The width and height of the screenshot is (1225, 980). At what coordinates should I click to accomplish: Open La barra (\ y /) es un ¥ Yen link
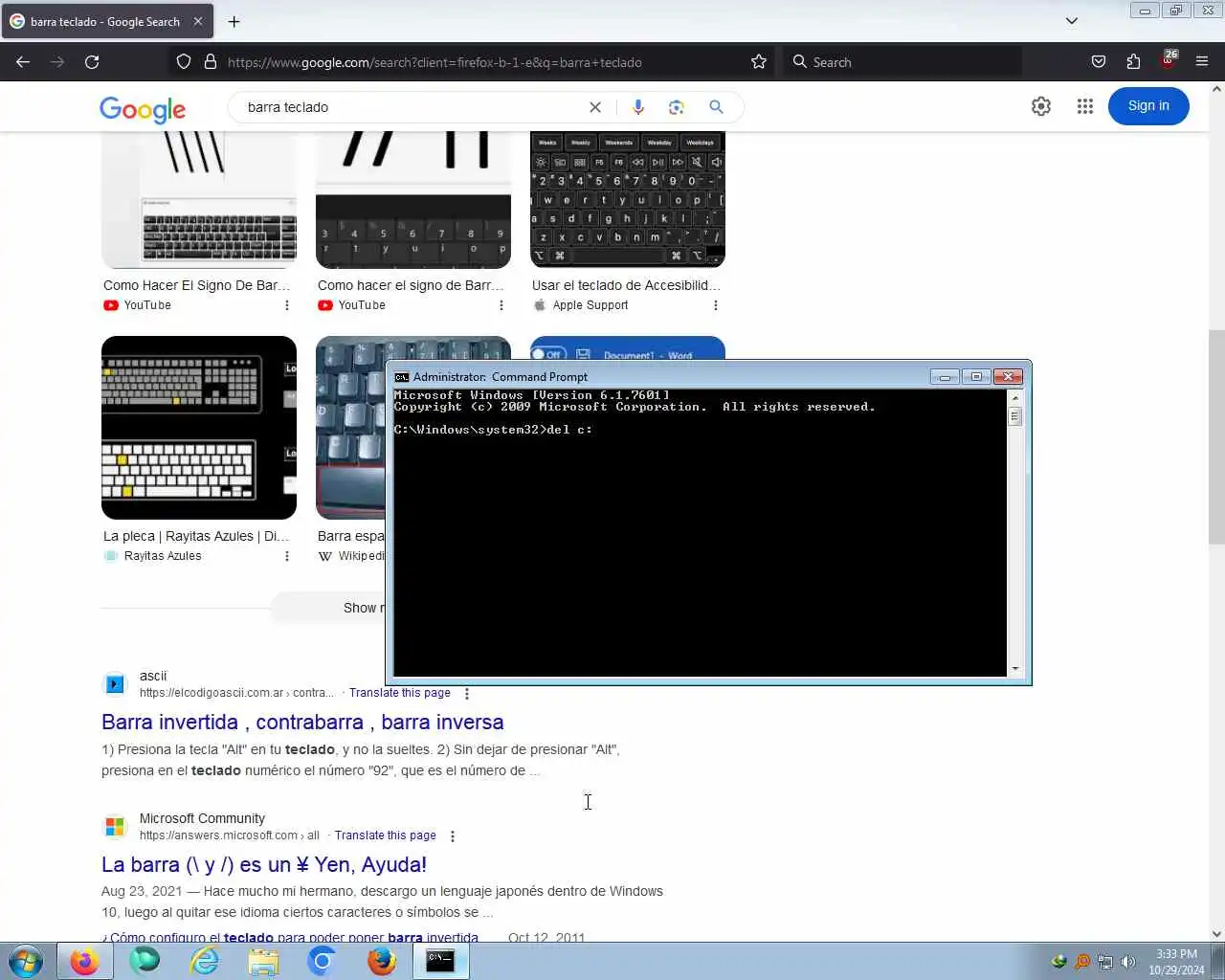[x=264, y=864]
